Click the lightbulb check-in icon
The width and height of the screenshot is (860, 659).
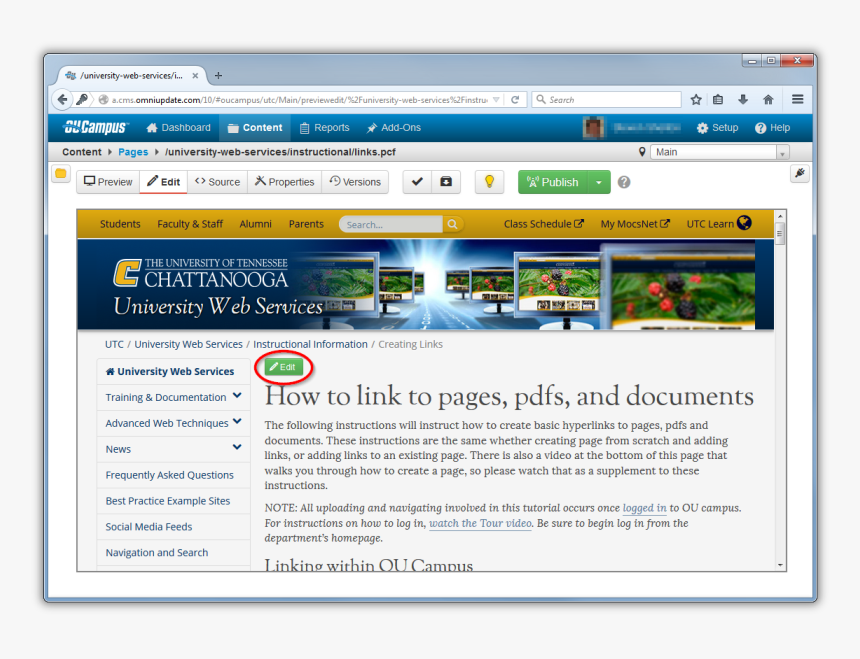point(489,182)
